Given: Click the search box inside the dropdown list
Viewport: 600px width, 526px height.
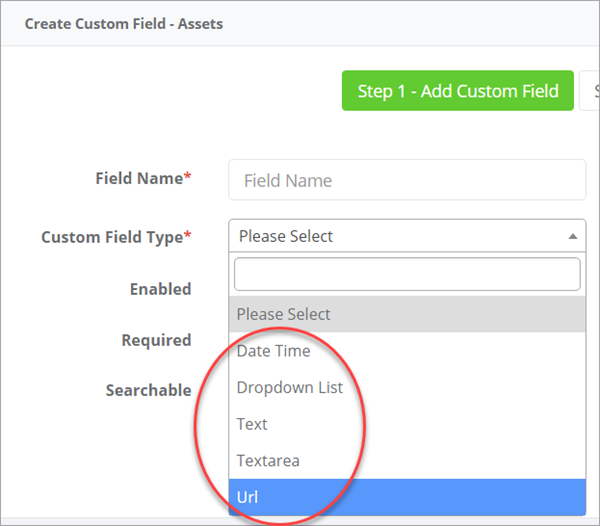Looking at the screenshot, I should pyautogui.click(x=407, y=274).
